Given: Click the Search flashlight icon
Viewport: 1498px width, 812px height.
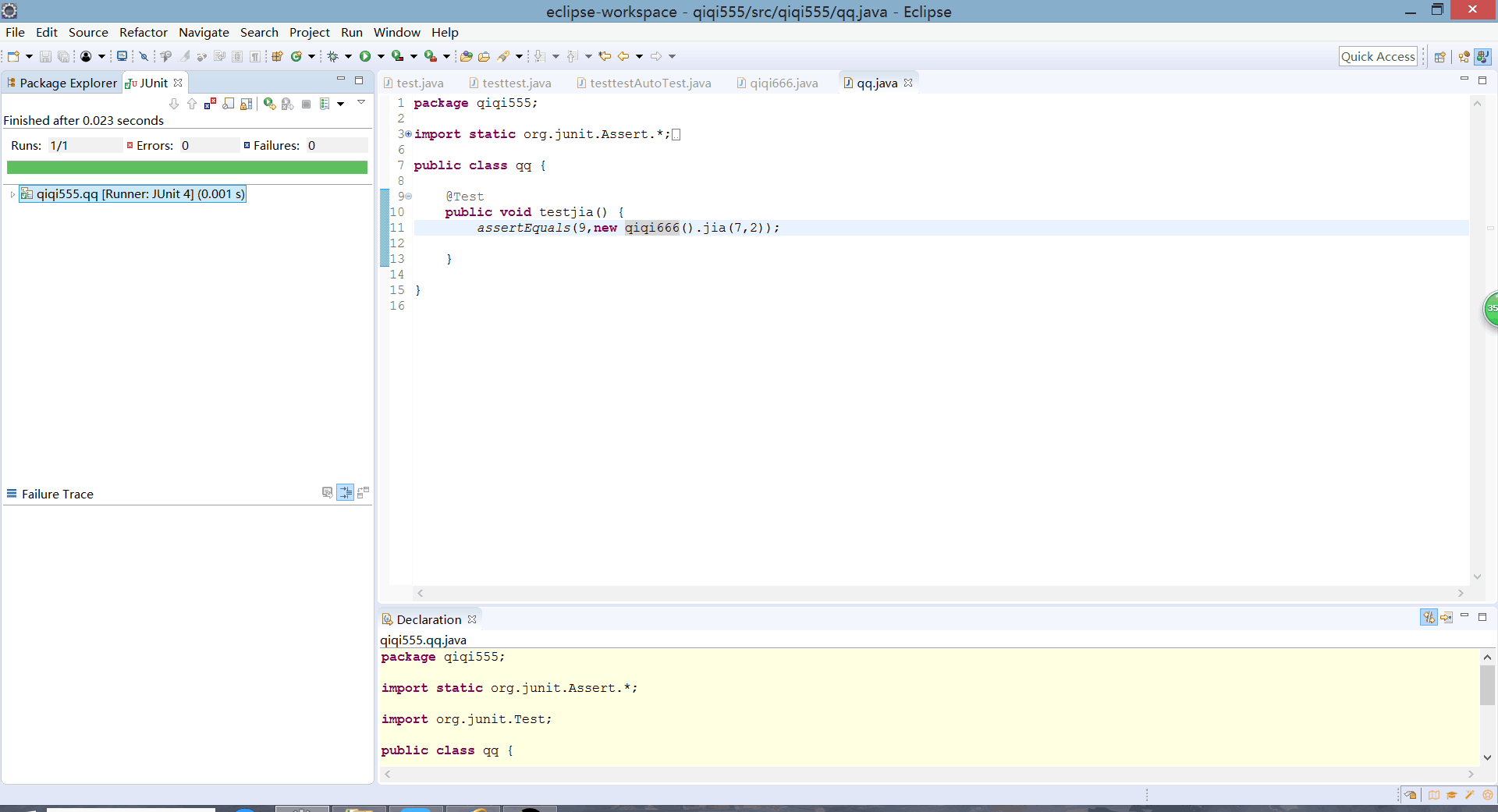Looking at the screenshot, I should coord(503,56).
